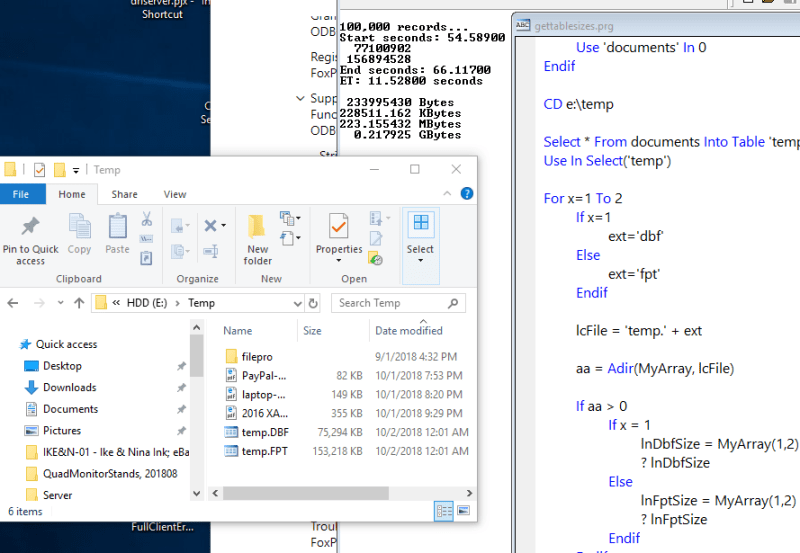Screen dimensions: 800x553
Task: Switch to the View tab
Action: tap(175, 194)
